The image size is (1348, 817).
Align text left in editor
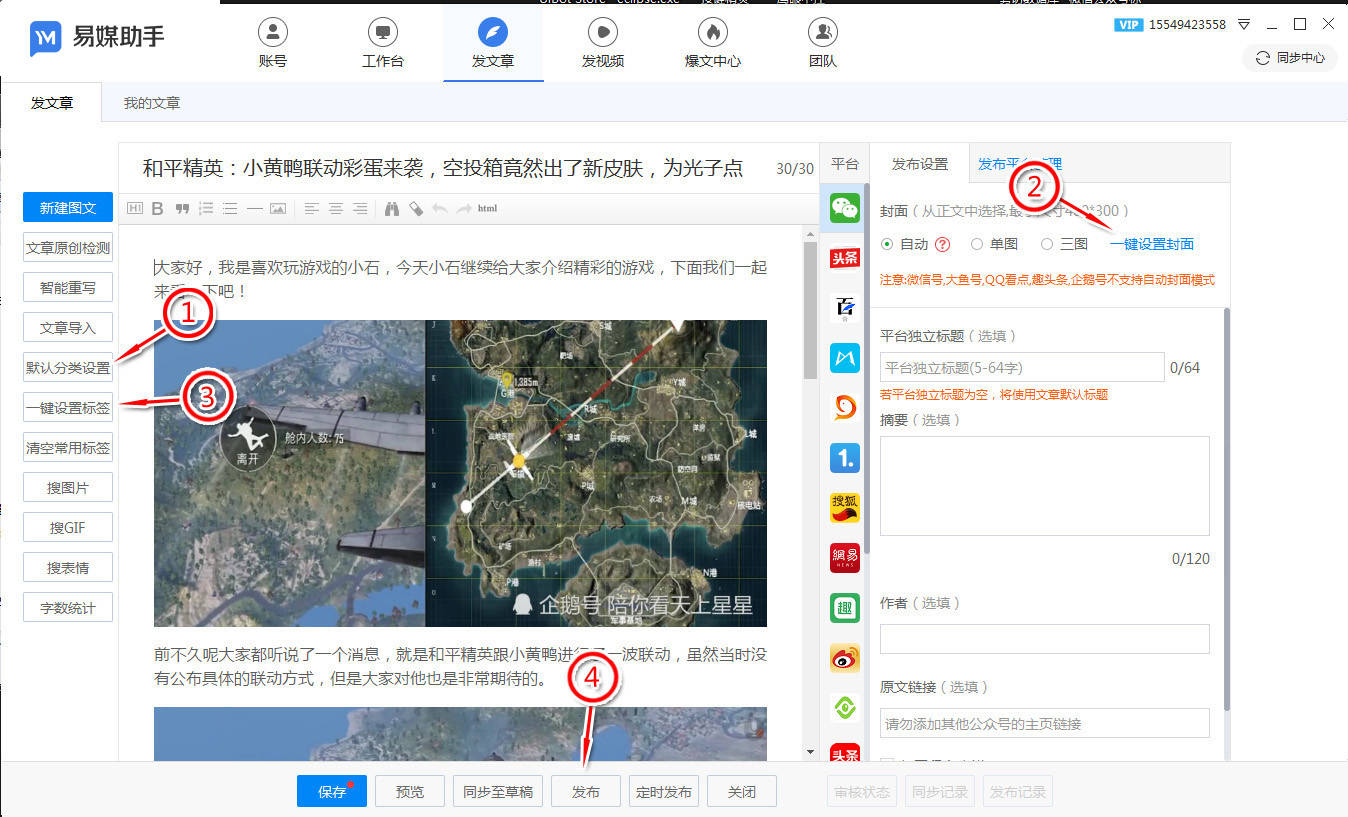pos(311,208)
